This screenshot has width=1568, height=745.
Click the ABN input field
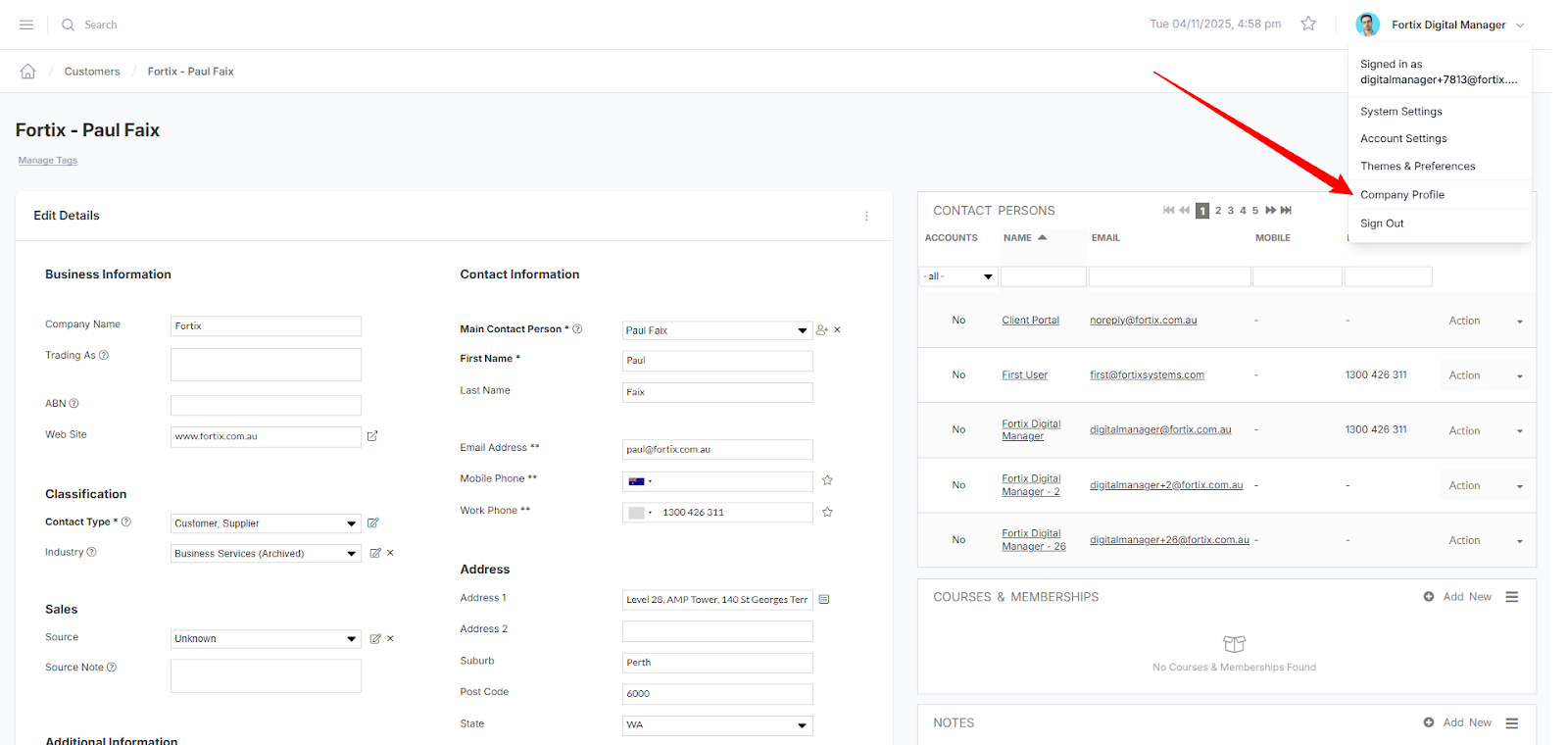pos(266,405)
